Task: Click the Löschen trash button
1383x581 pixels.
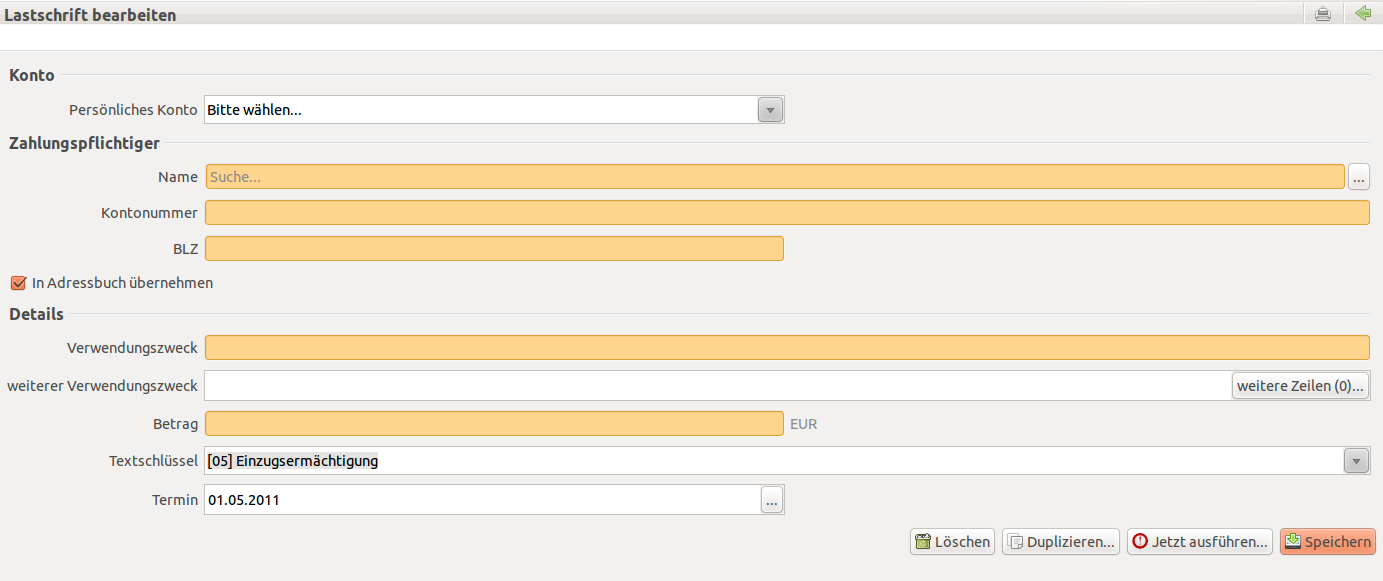Action: pyautogui.click(x=952, y=542)
